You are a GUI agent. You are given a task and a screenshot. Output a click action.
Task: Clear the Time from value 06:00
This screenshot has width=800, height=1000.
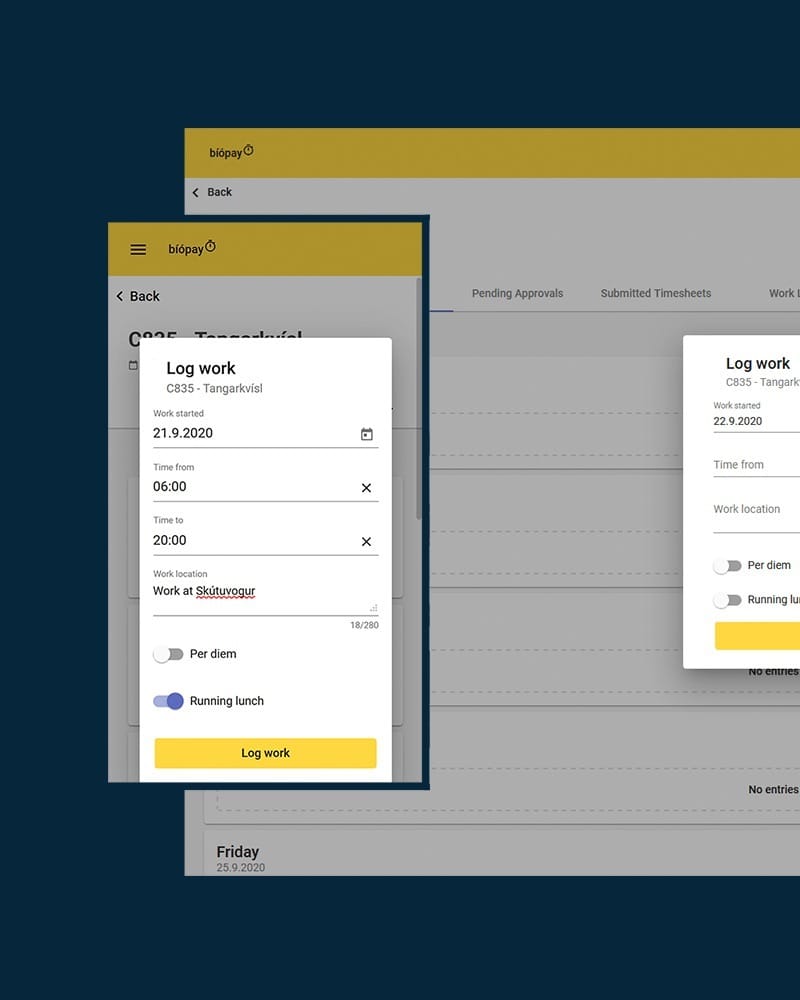366,488
